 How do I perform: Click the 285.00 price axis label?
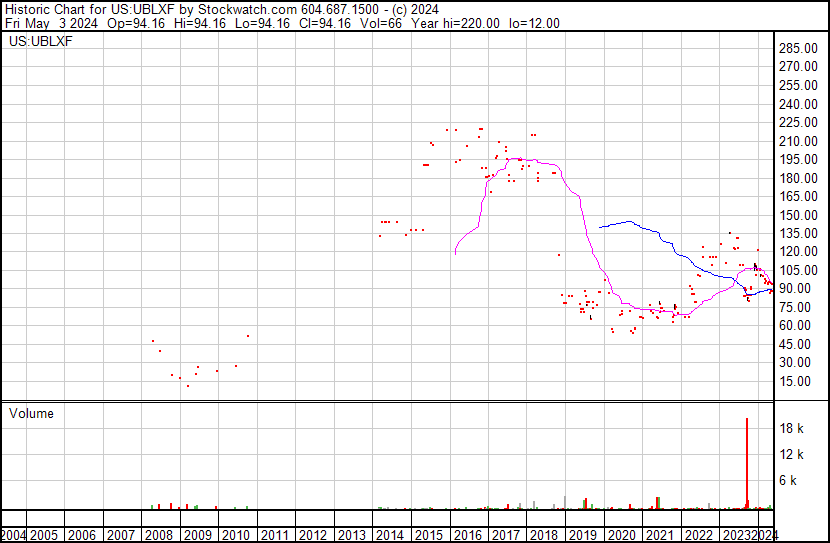pyautogui.click(x=802, y=48)
